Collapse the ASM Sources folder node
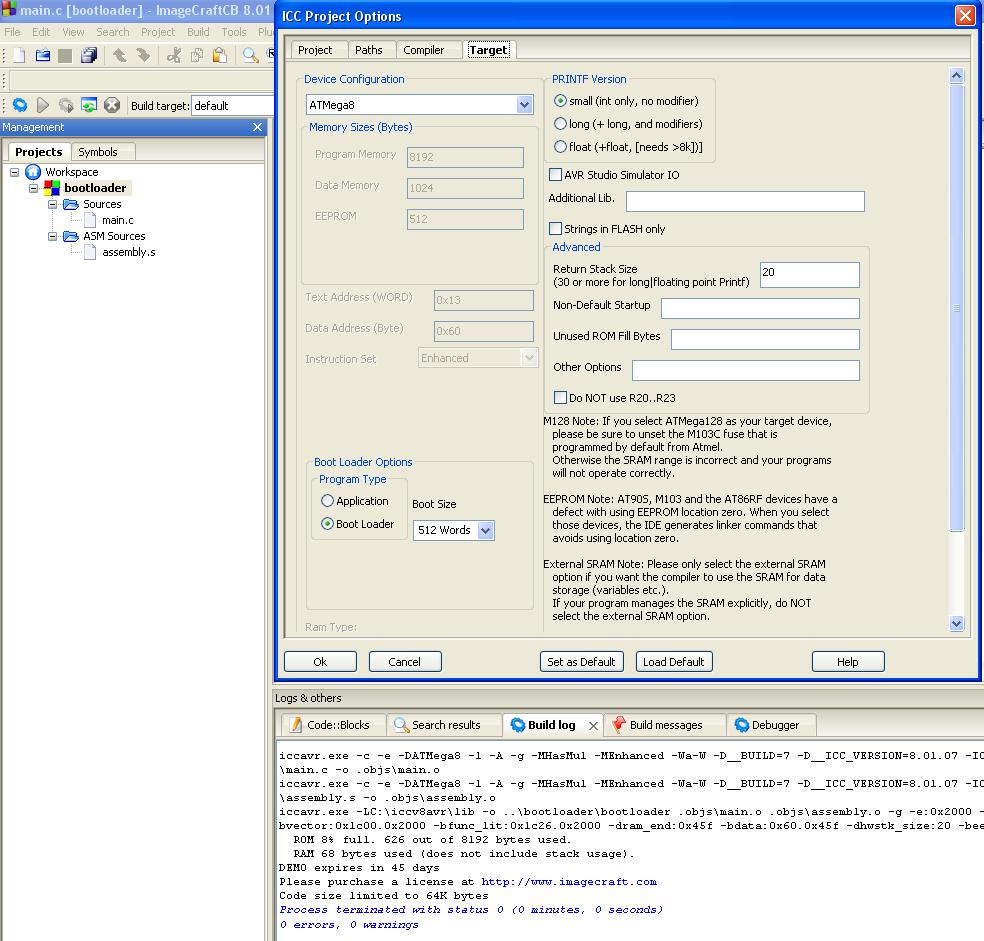Viewport: 984px width, 941px height. pos(53,236)
